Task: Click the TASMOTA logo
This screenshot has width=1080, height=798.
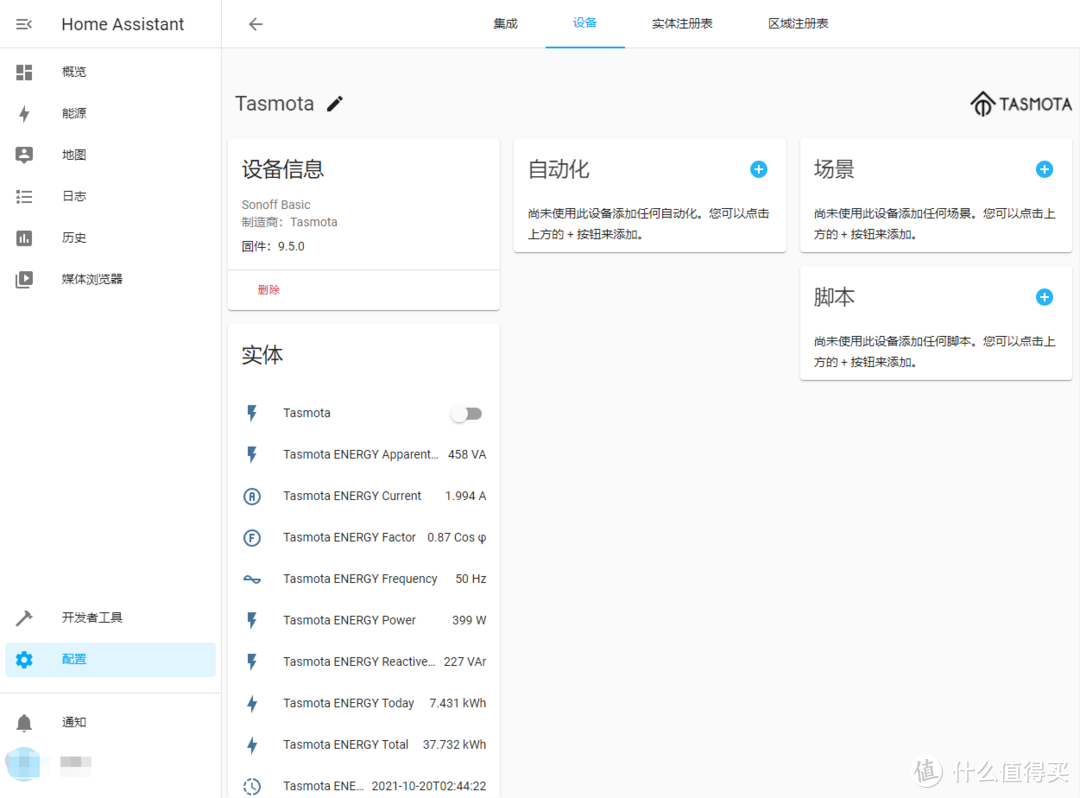Action: pyautogui.click(x=1021, y=103)
